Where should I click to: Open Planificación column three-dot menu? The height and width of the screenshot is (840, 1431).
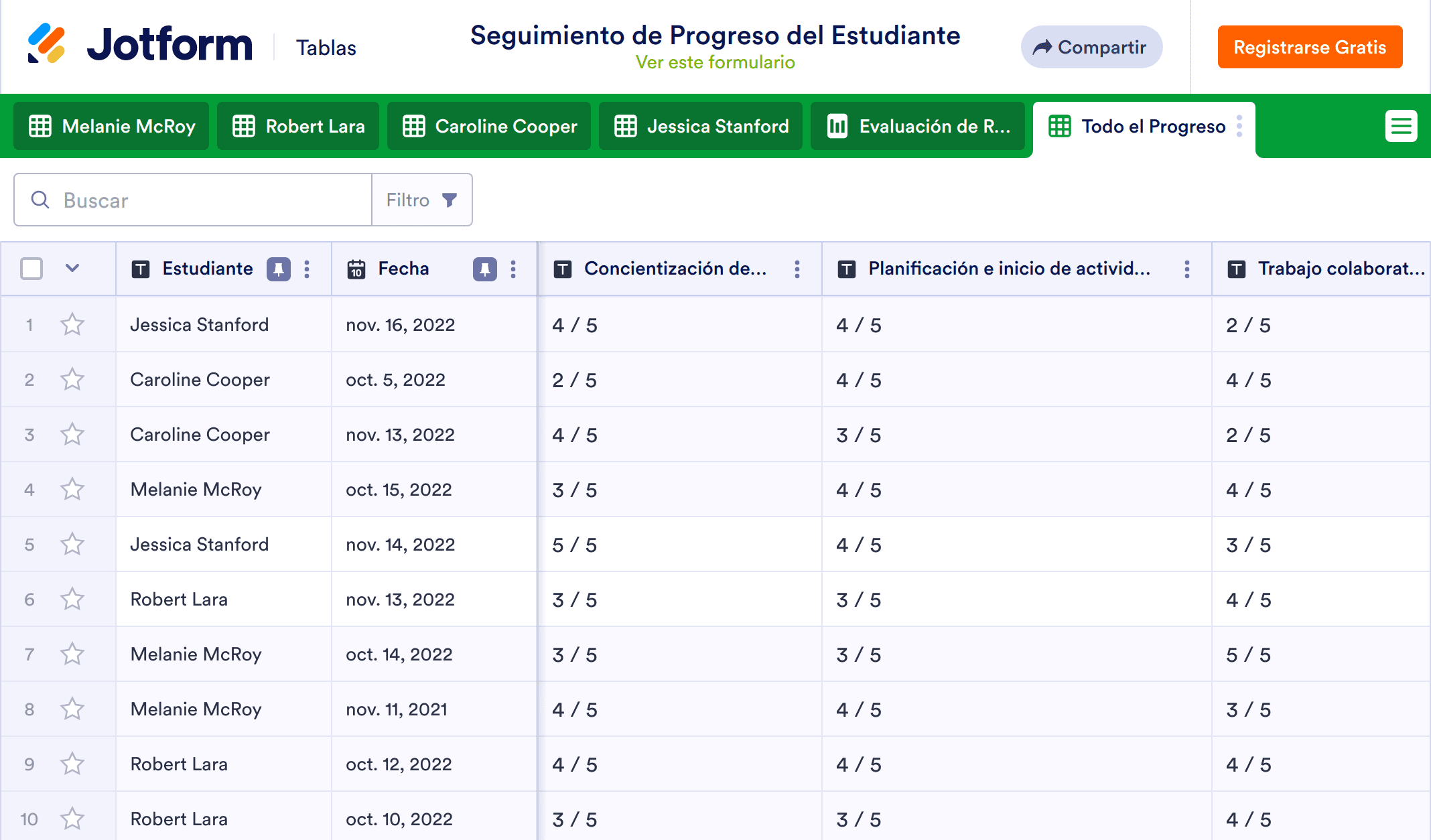point(1186,269)
